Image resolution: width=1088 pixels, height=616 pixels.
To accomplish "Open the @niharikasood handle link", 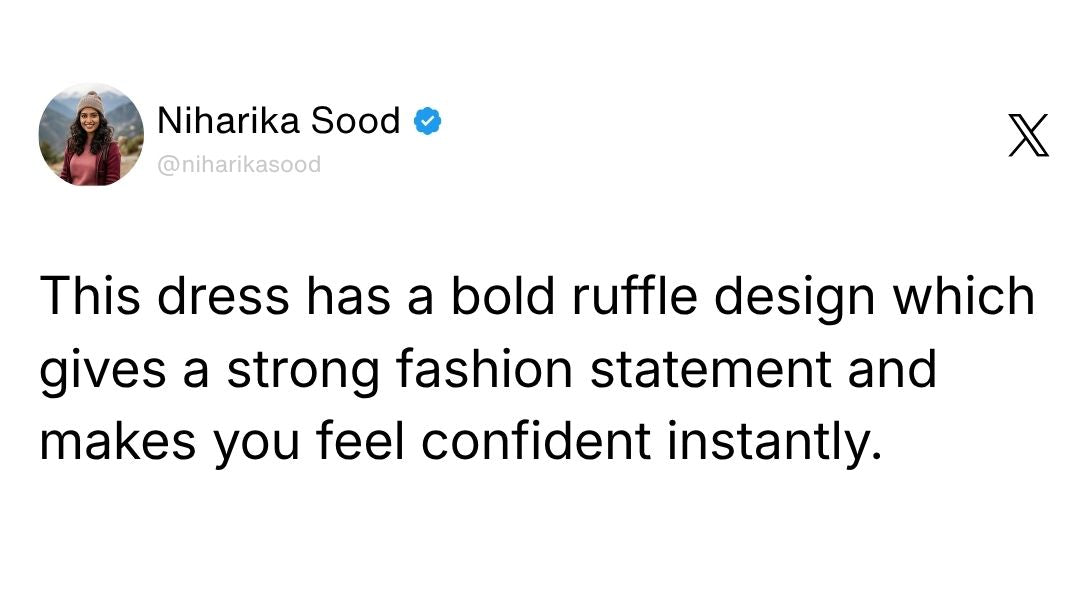I will coord(239,165).
